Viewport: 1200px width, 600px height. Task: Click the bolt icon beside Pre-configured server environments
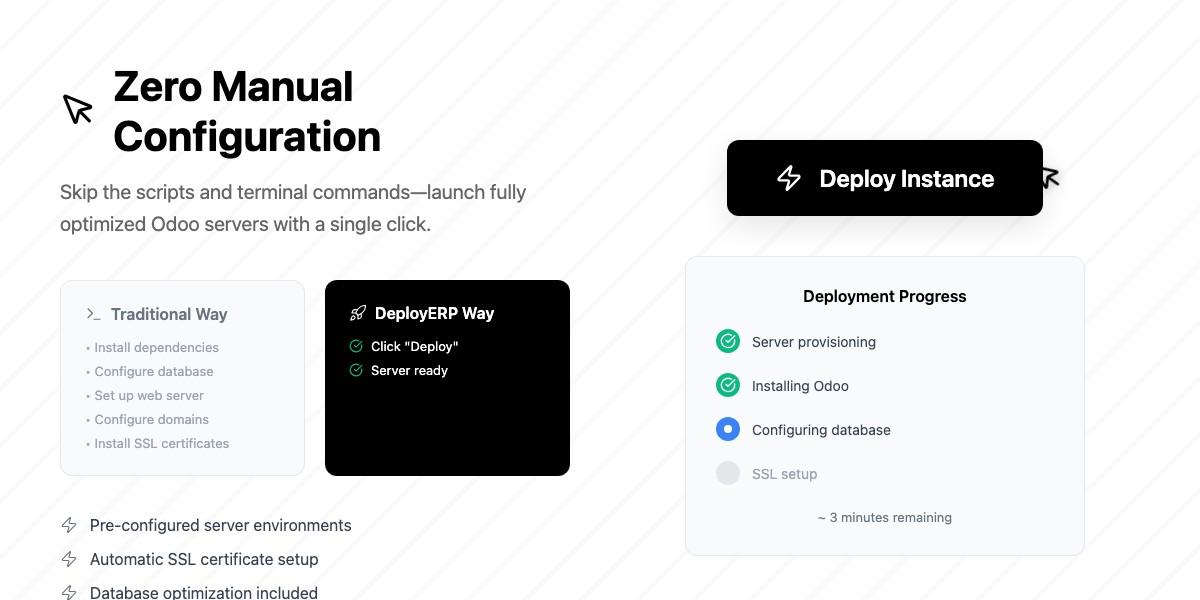(69, 525)
